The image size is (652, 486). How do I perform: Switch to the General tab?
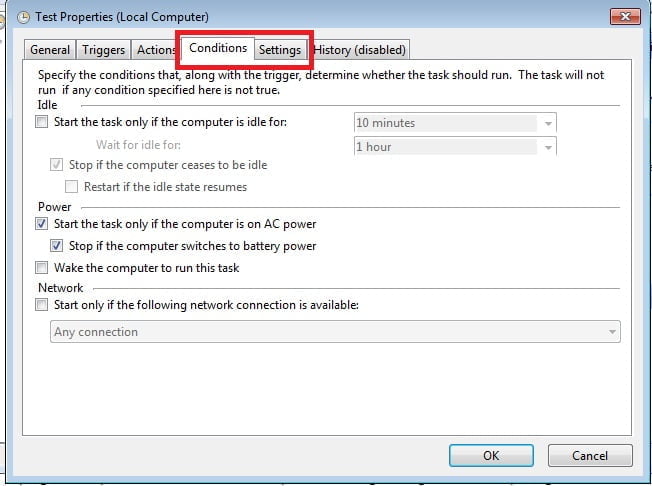point(50,50)
